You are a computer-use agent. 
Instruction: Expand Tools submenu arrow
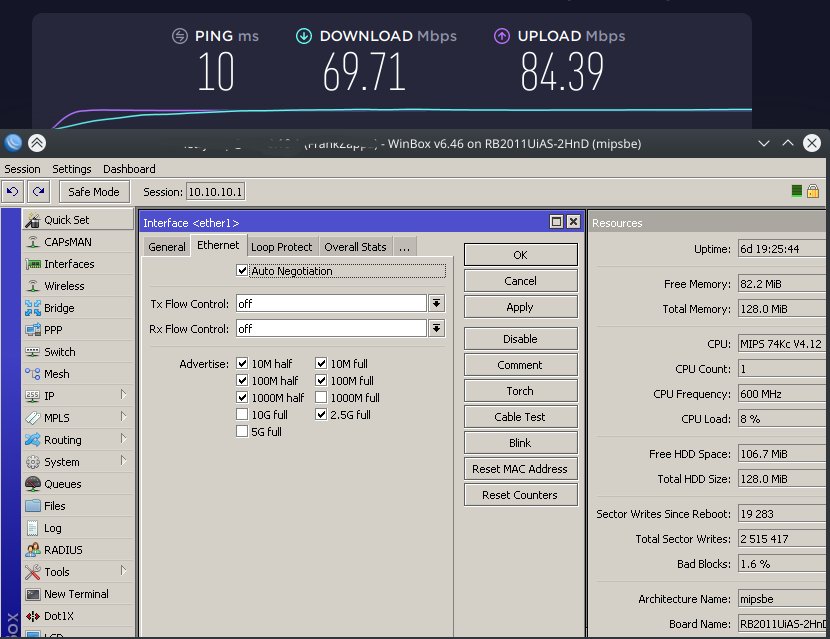pyautogui.click(x=123, y=571)
